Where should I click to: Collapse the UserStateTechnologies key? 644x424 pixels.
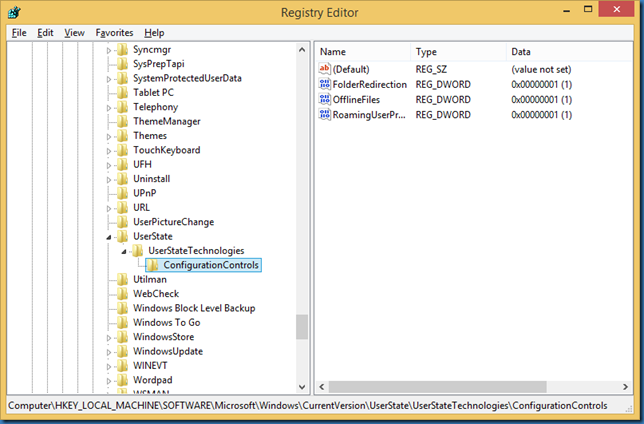[x=124, y=251]
